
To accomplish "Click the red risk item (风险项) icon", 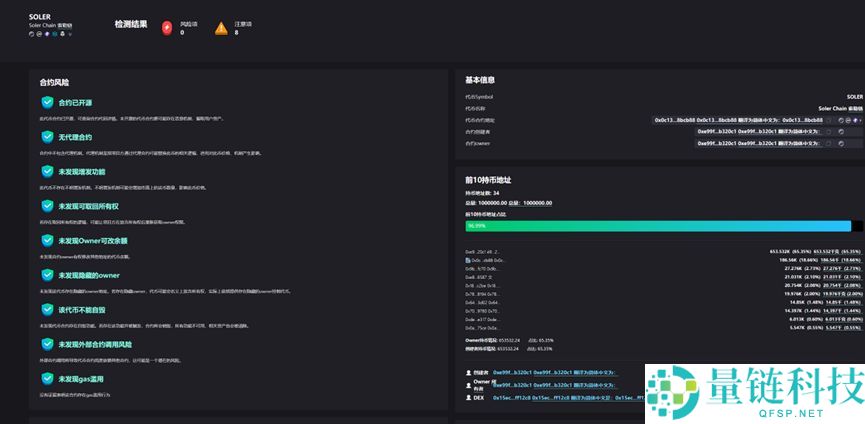I will tap(167, 28).
